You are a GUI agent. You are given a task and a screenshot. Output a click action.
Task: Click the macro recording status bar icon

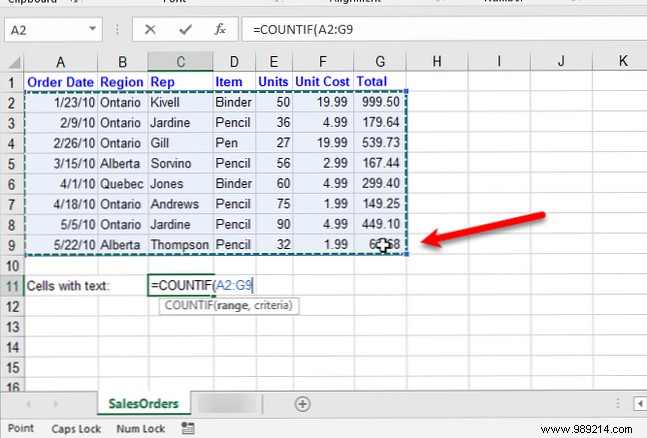pos(188,428)
